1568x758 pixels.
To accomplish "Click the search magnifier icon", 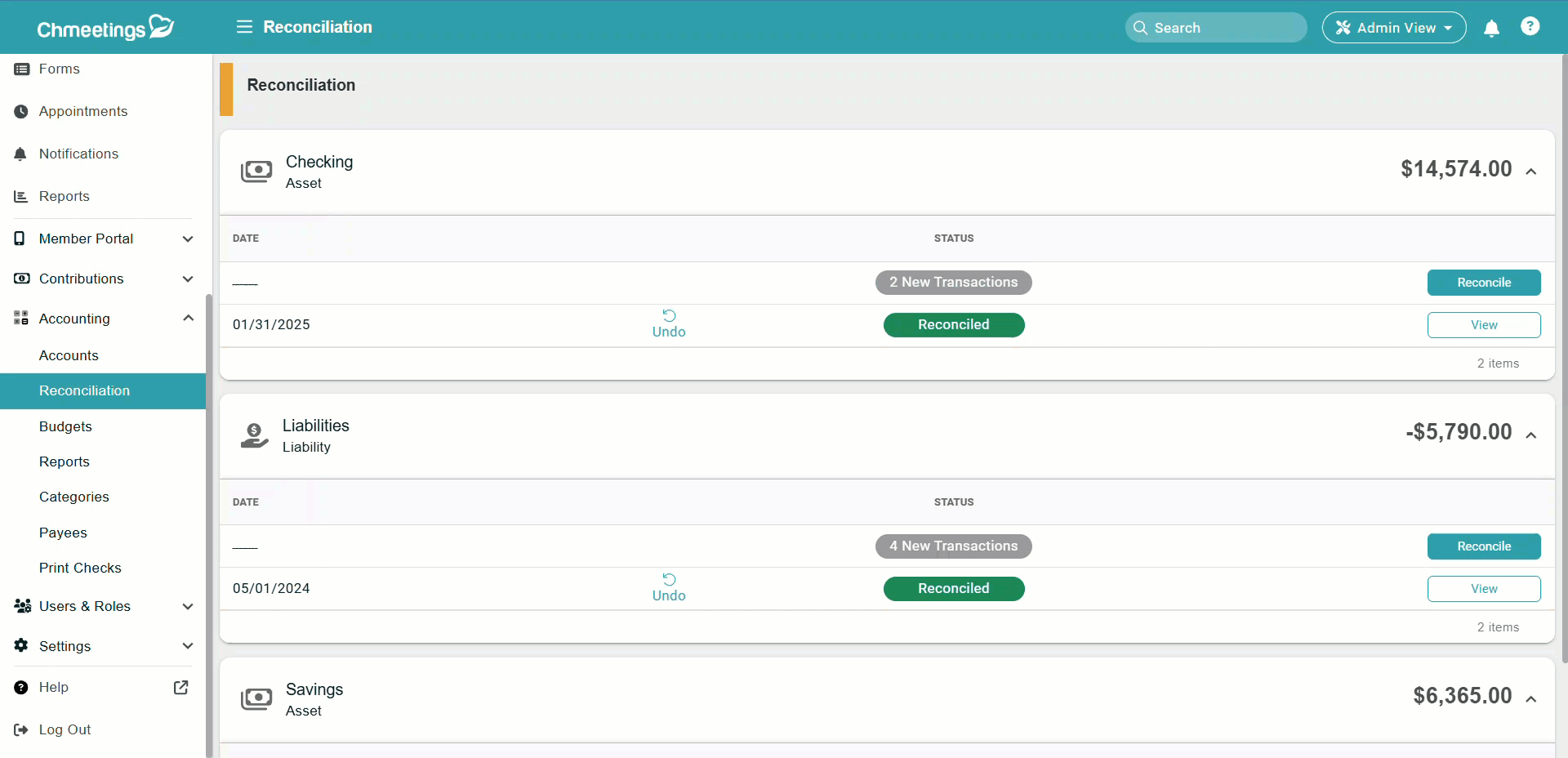I will [1140, 28].
